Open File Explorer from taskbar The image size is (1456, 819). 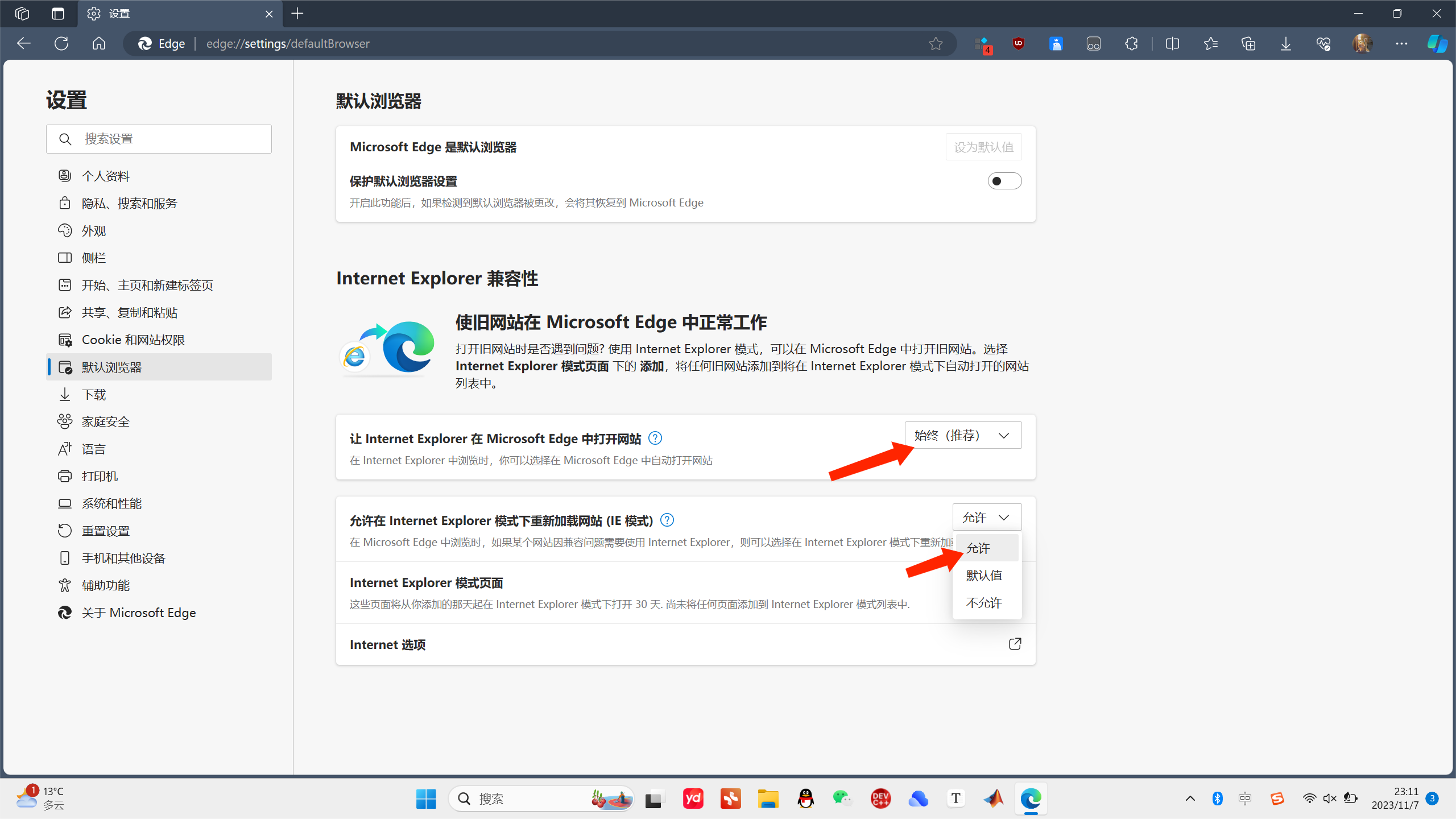click(768, 799)
